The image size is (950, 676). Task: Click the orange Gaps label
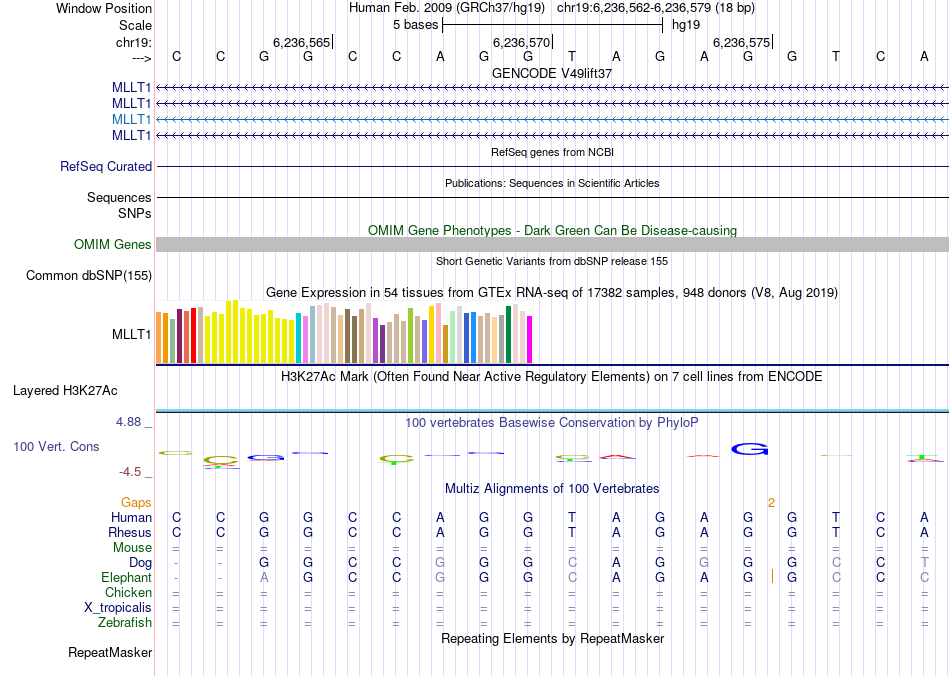tap(136, 502)
